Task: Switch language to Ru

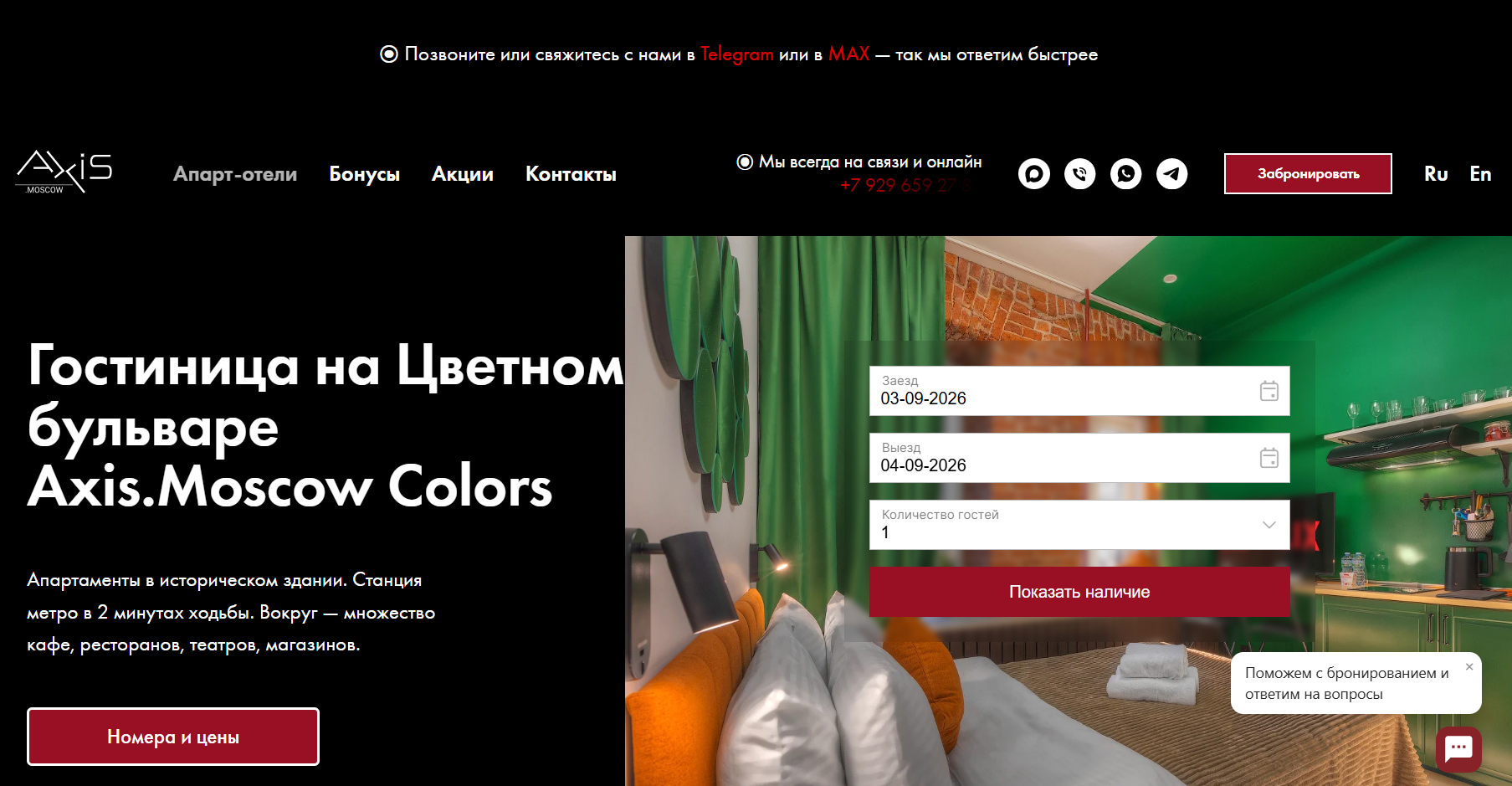Action: coord(1436,174)
